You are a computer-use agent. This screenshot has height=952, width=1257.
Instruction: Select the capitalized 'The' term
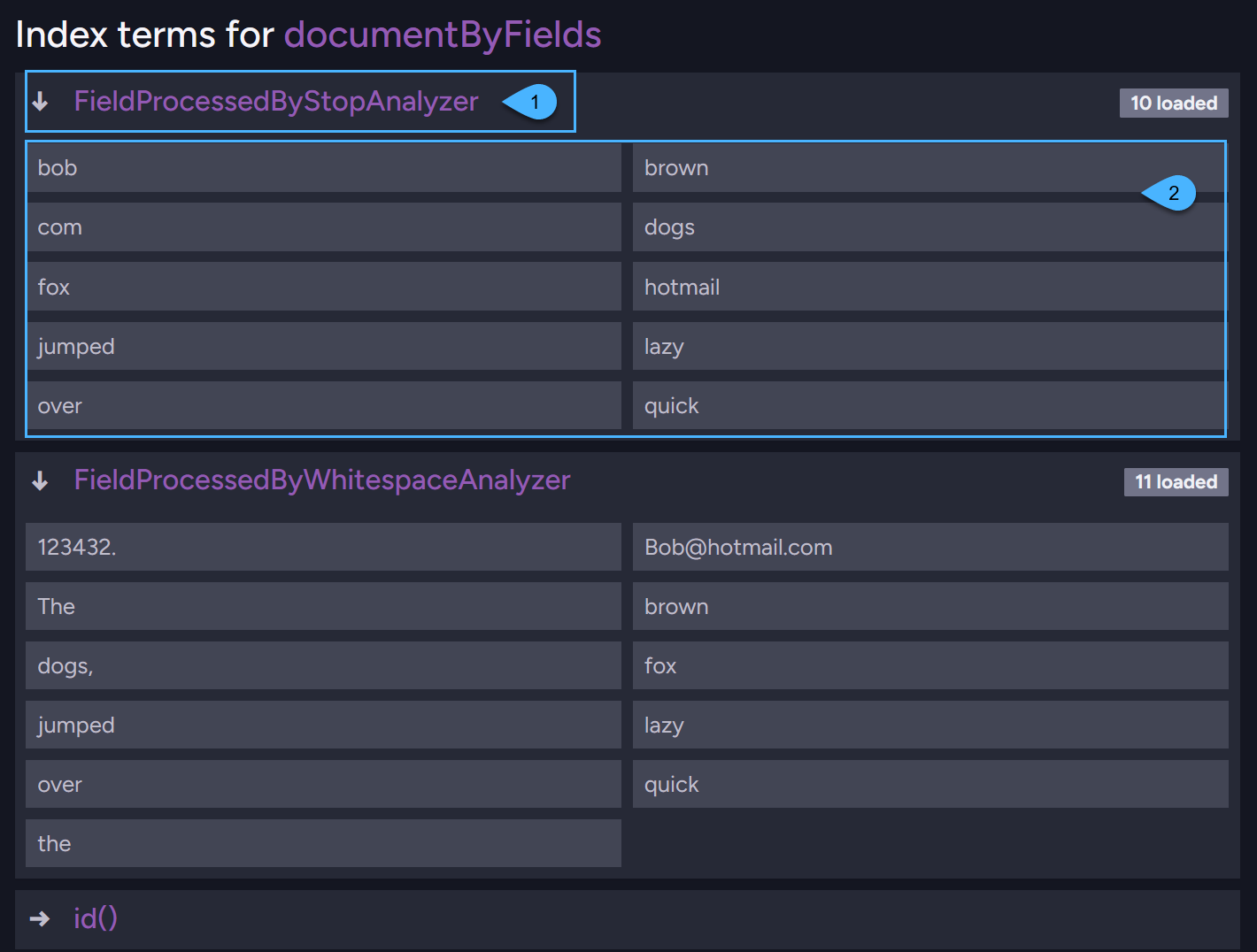[x=323, y=606]
